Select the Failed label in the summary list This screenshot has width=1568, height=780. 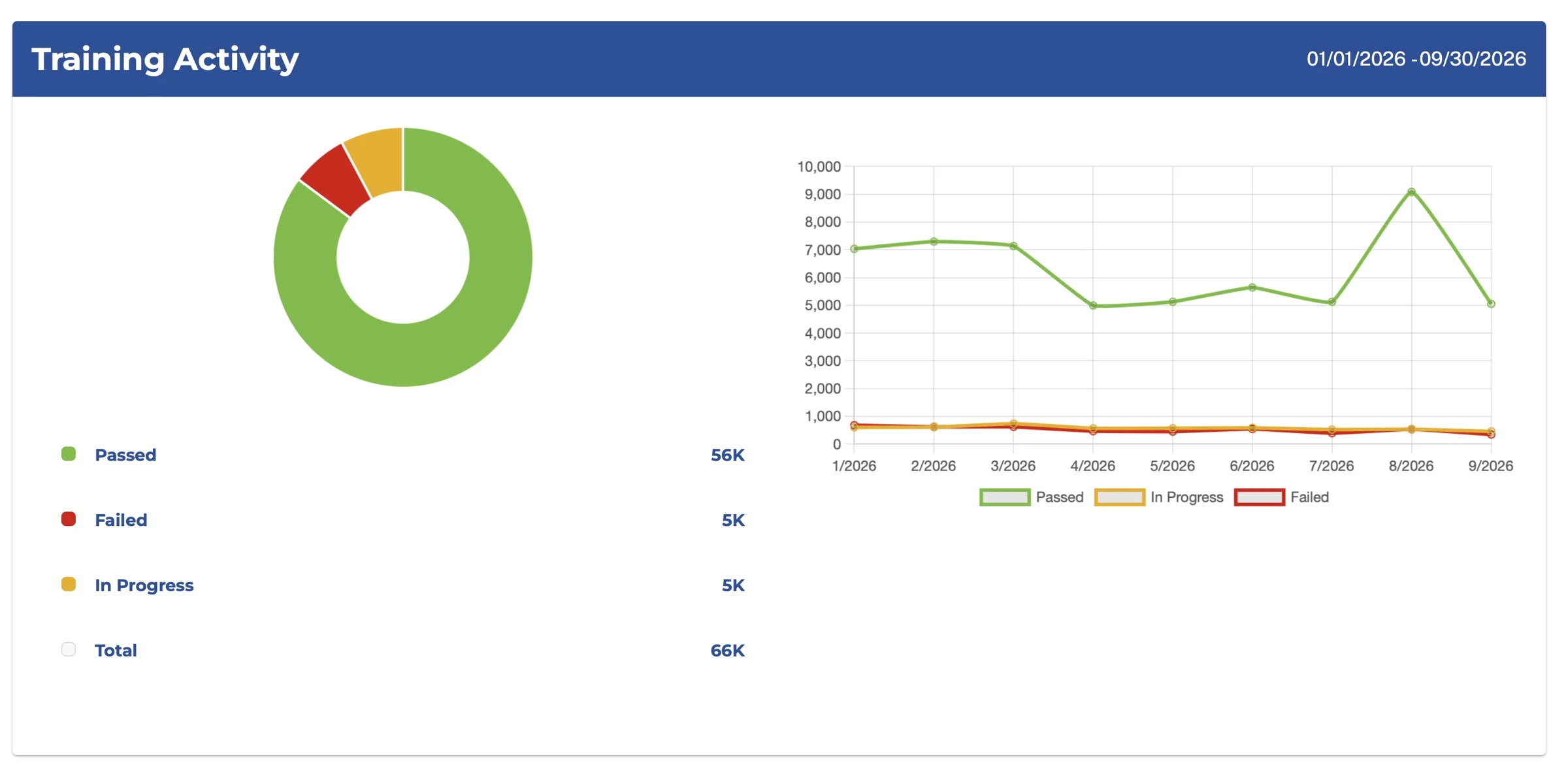(x=121, y=520)
